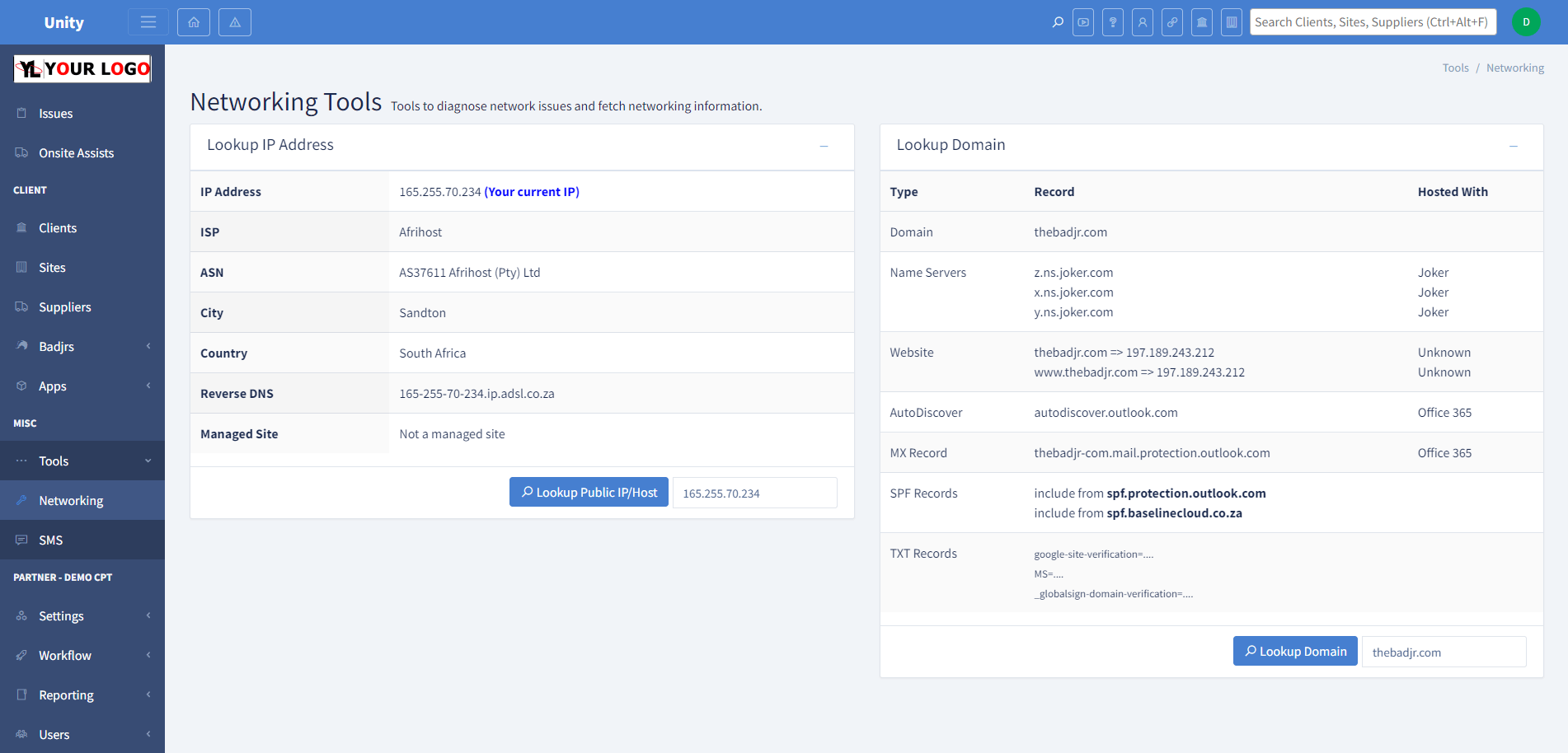Click the Tools ellipsis icon
Viewport: 1568px width, 753px height.
point(21,461)
